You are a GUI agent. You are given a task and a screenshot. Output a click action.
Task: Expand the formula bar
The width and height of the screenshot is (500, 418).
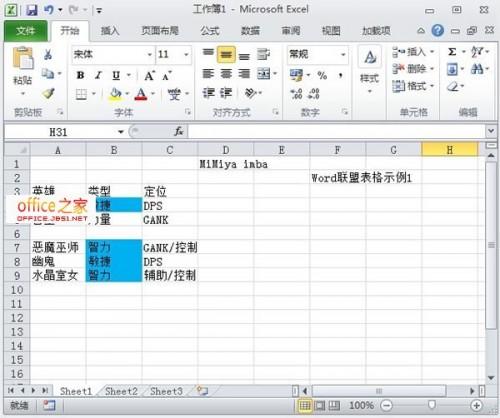point(491,131)
